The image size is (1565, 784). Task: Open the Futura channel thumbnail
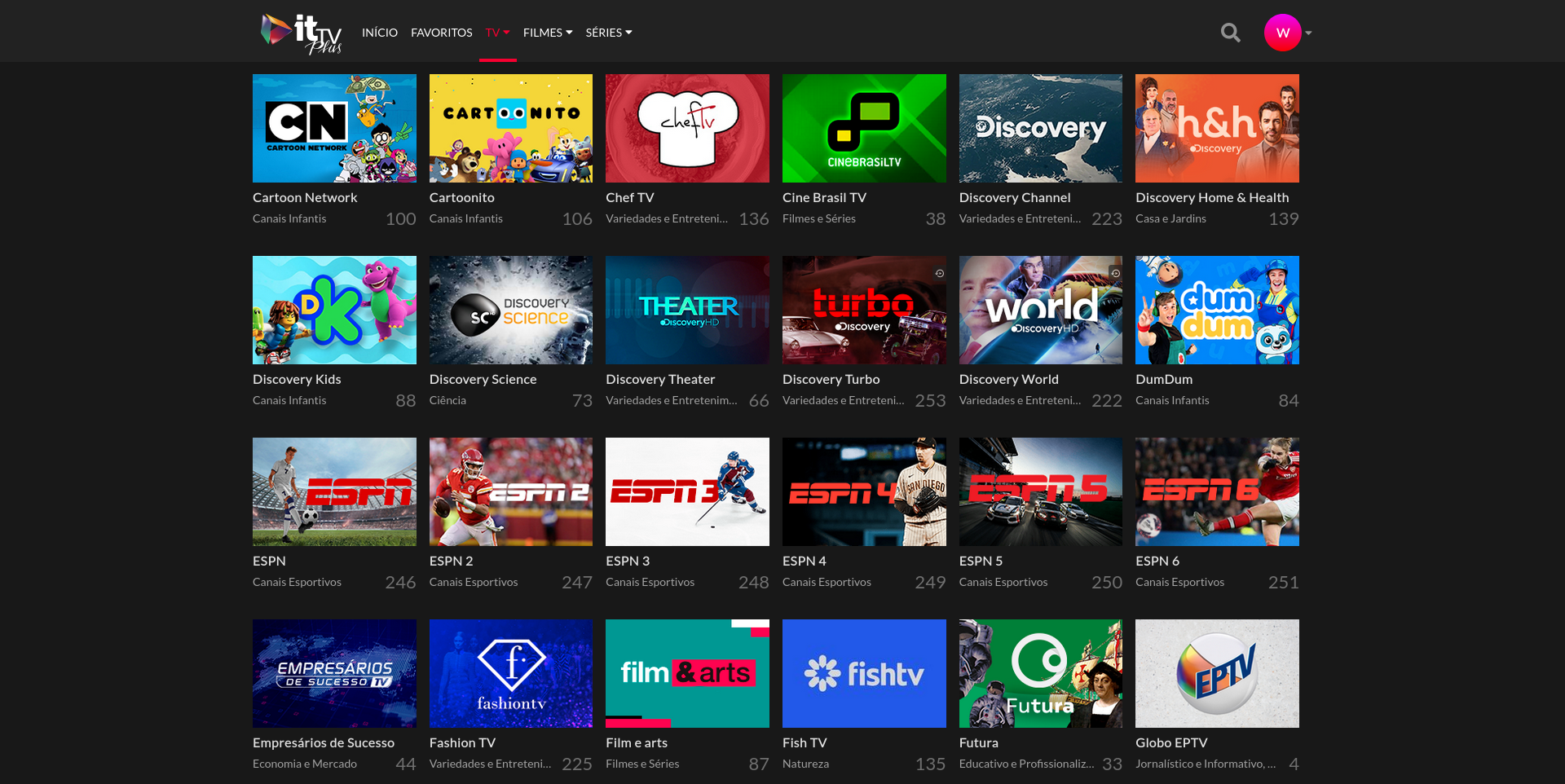[x=1041, y=673]
